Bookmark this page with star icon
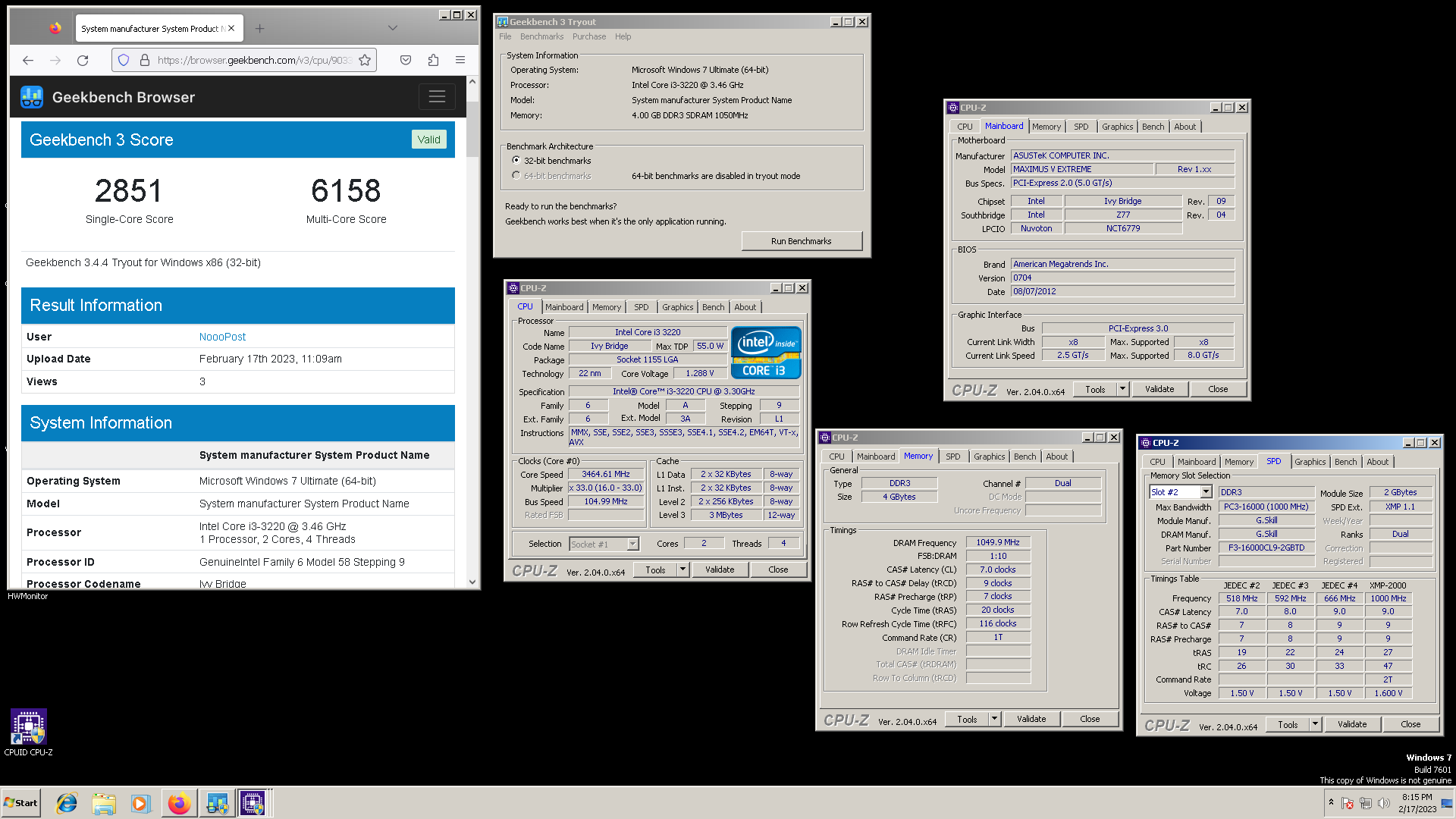Image resolution: width=1456 pixels, height=819 pixels. [x=365, y=60]
